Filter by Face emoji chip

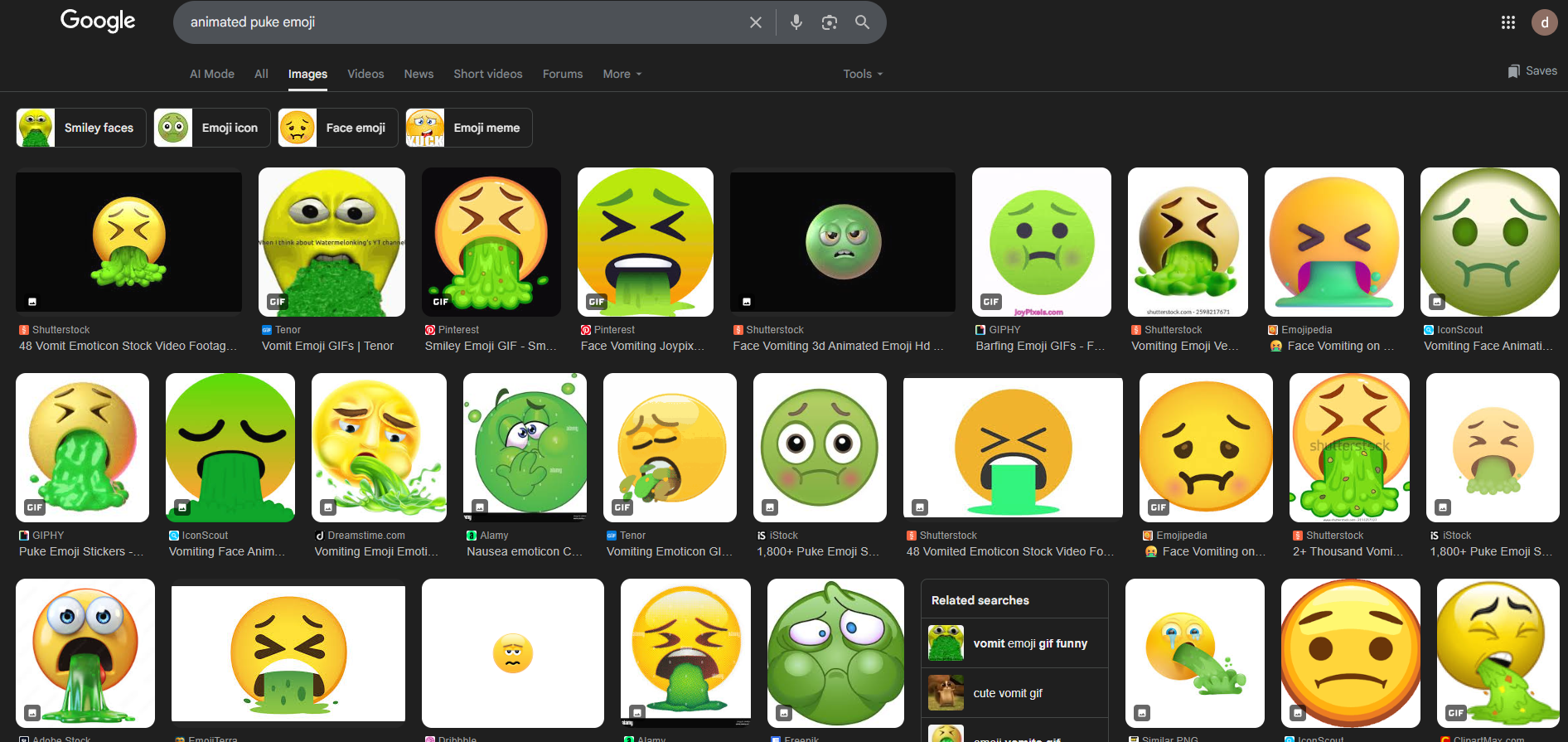click(338, 128)
